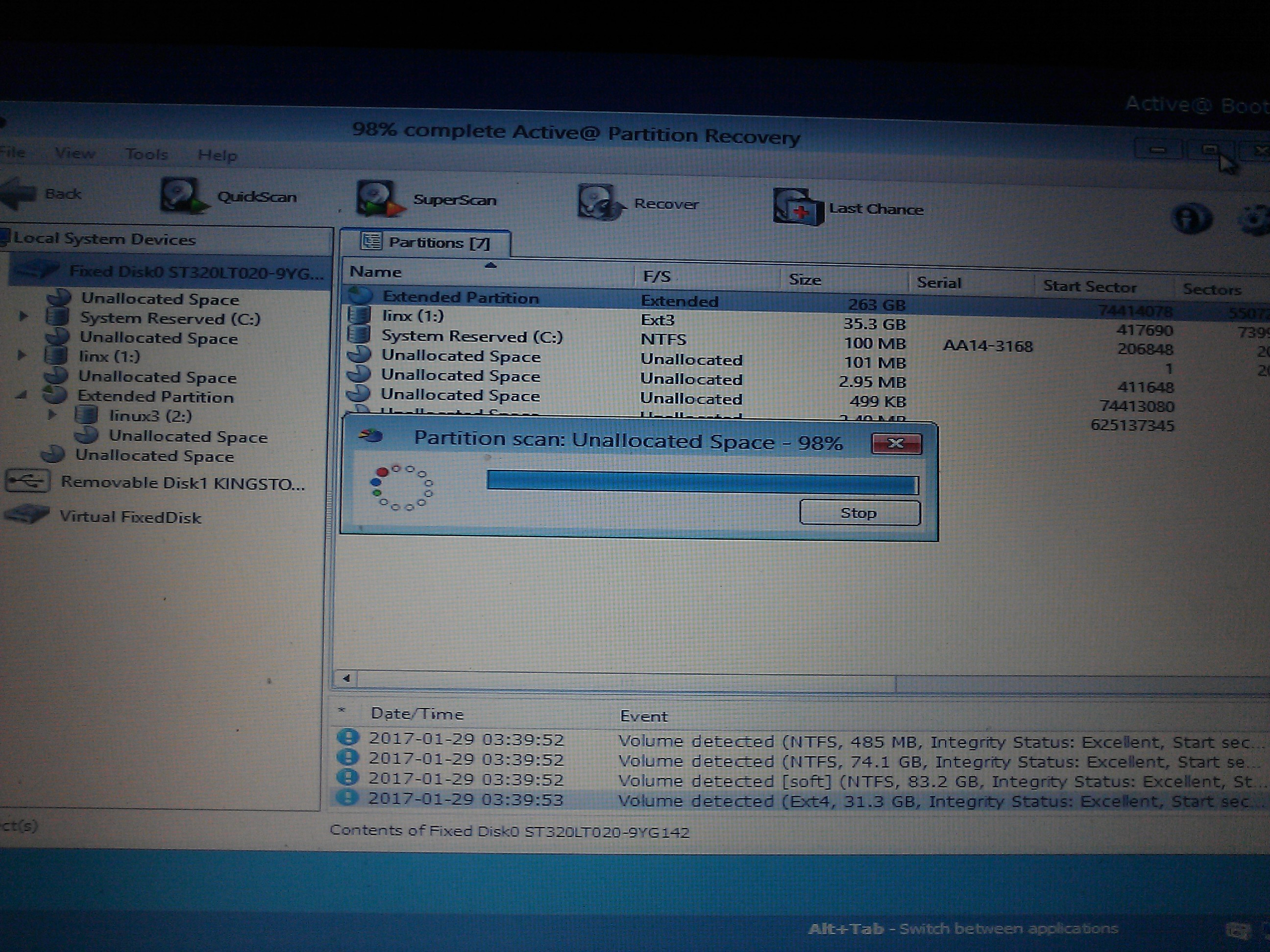Collapse the Extended Partition tree node
The image size is (1270, 952).
click(x=21, y=395)
